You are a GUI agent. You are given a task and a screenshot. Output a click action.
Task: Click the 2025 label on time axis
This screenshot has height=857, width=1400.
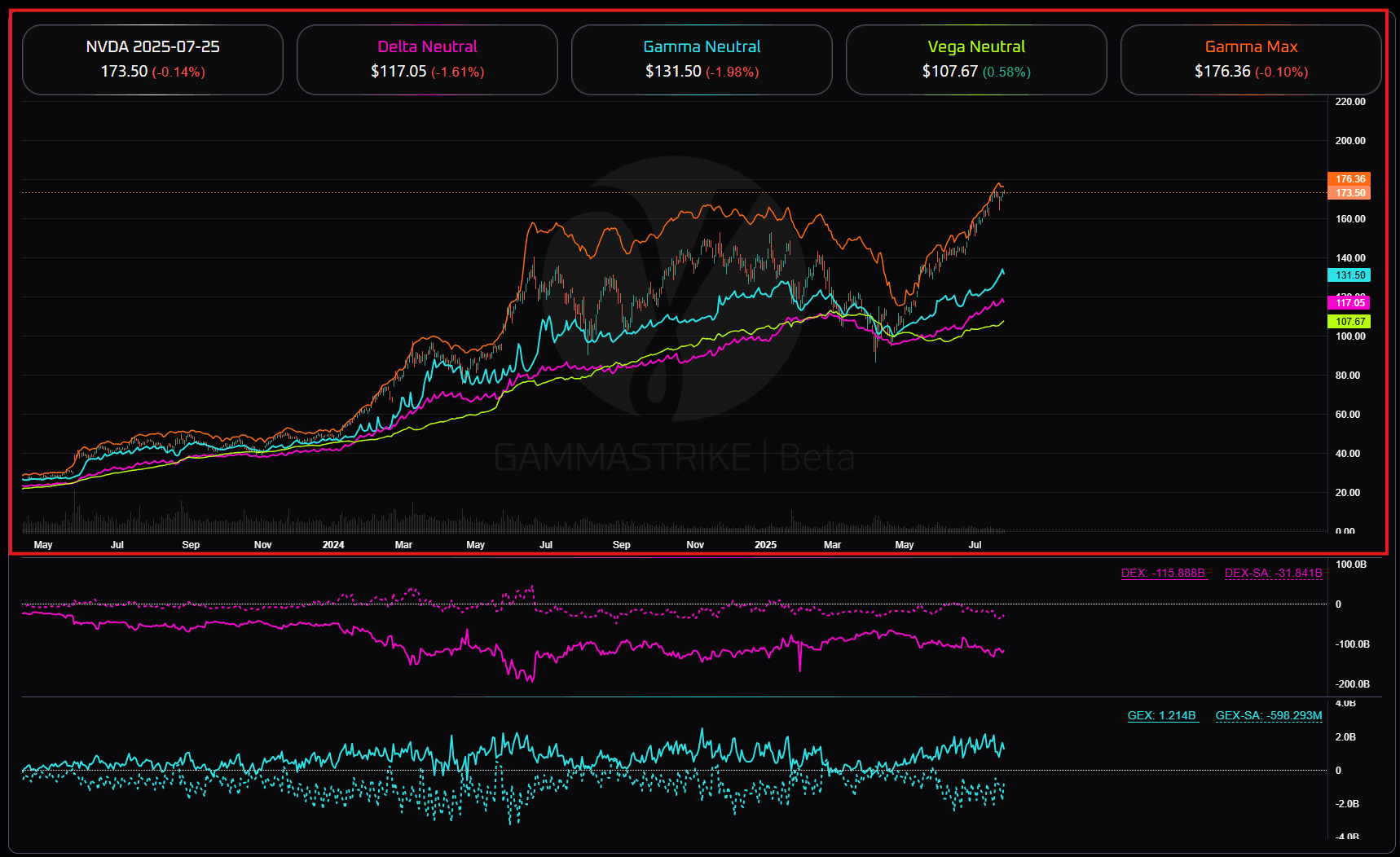(x=765, y=545)
